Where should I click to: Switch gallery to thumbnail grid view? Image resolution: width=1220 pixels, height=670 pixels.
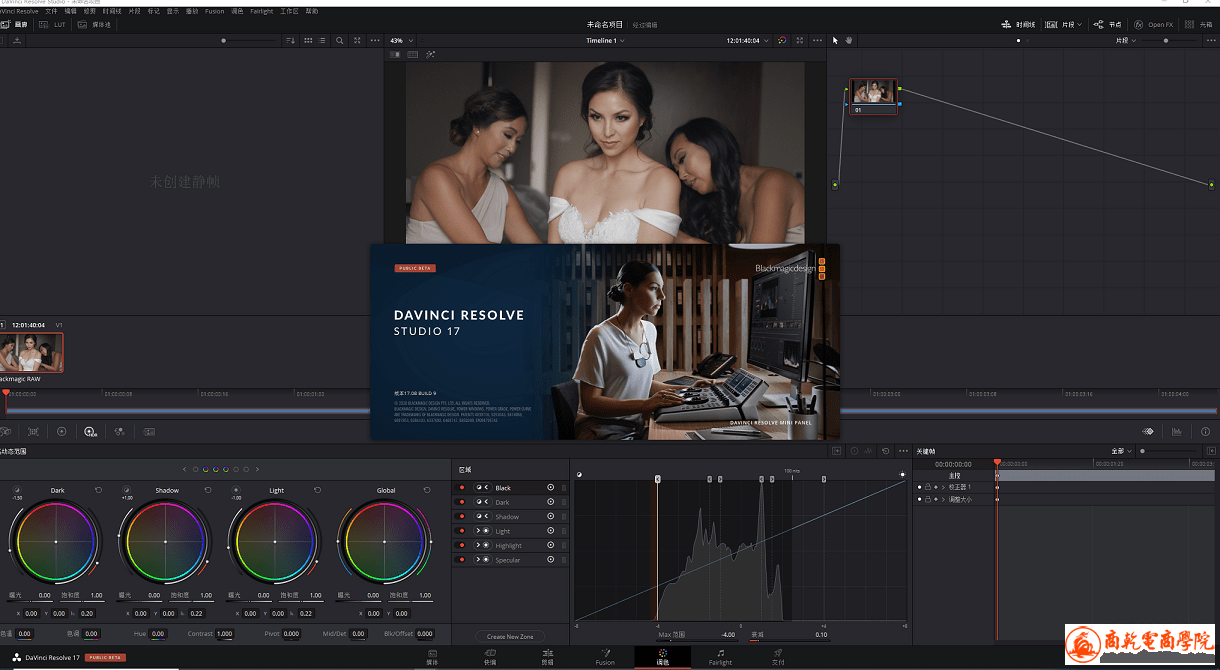click(x=307, y=40)
